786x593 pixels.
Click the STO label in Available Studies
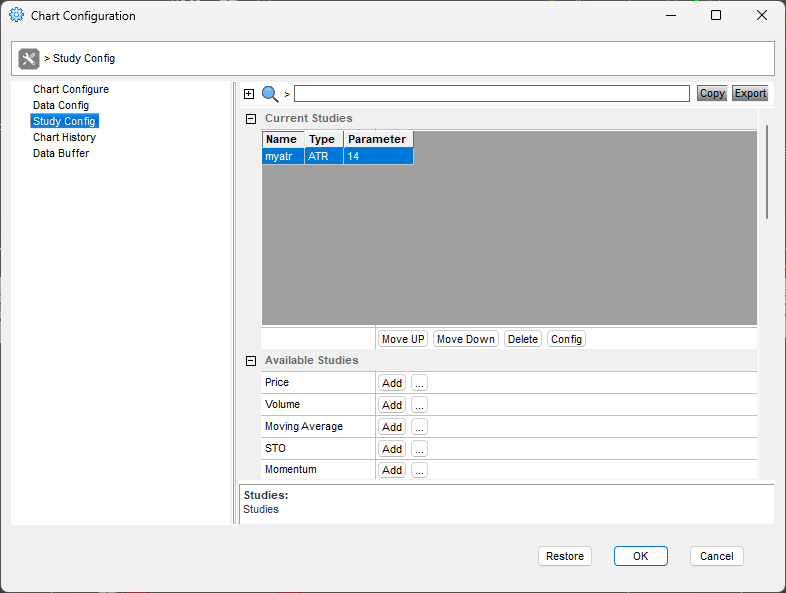[275, 449]
